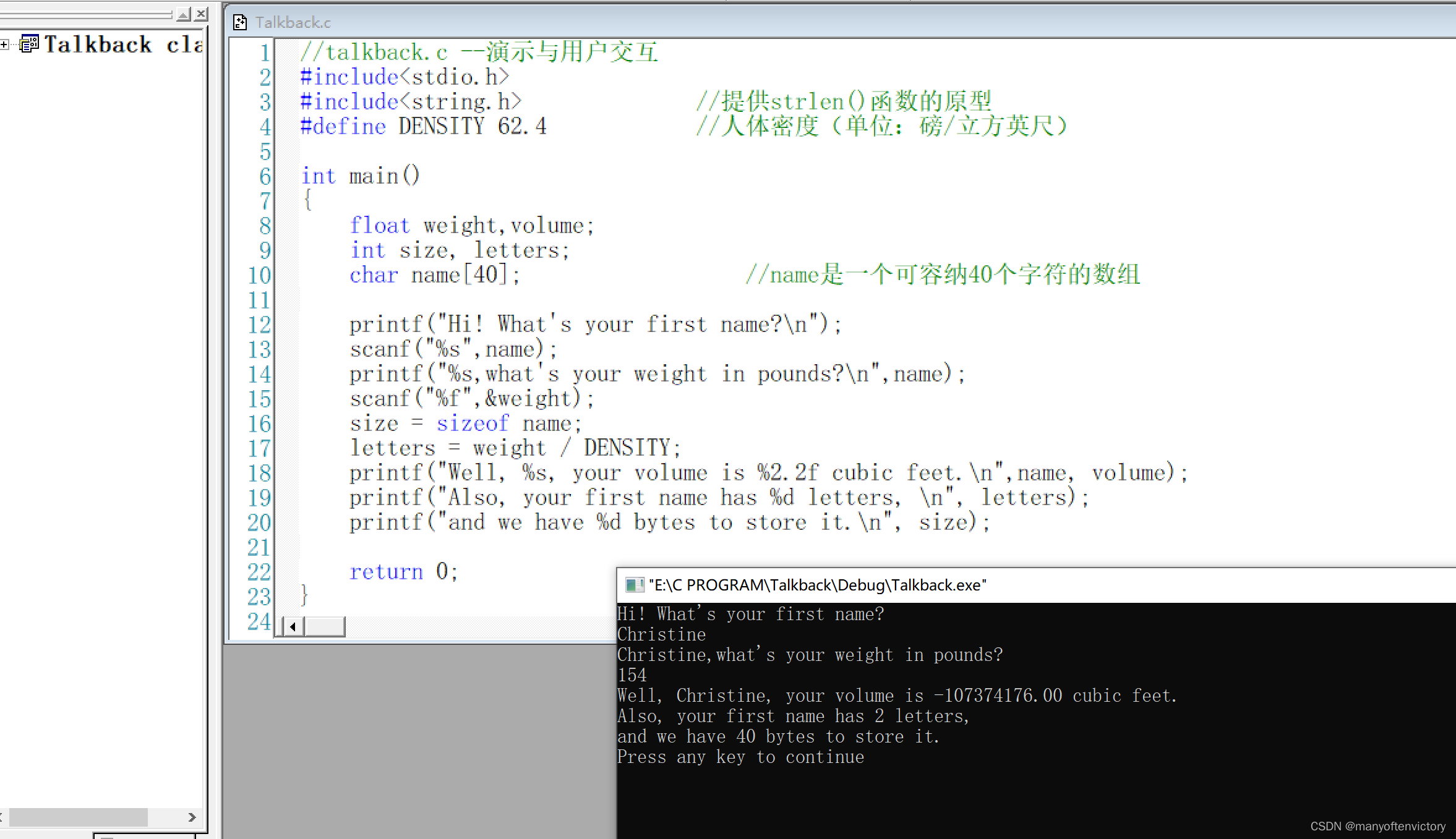
Task: Click 'Christine' input line in console
Action: click(661, 634)
